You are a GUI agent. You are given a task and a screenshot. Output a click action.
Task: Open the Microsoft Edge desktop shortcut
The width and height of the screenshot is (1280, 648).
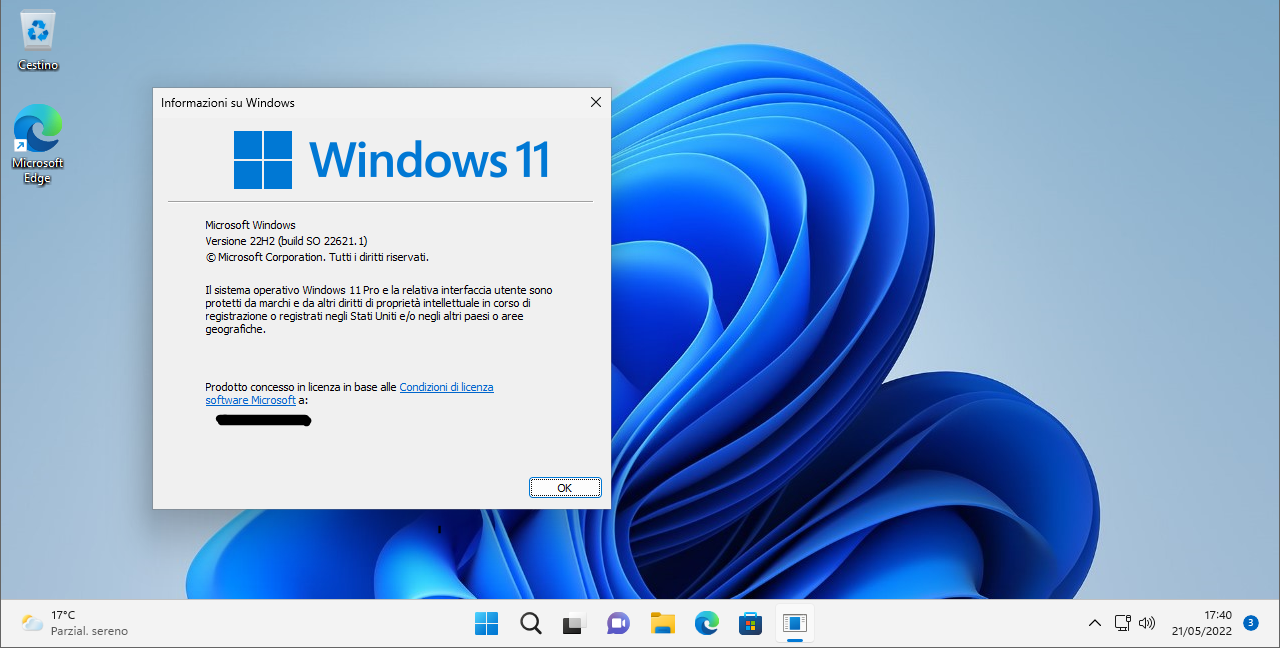[38, 145]
